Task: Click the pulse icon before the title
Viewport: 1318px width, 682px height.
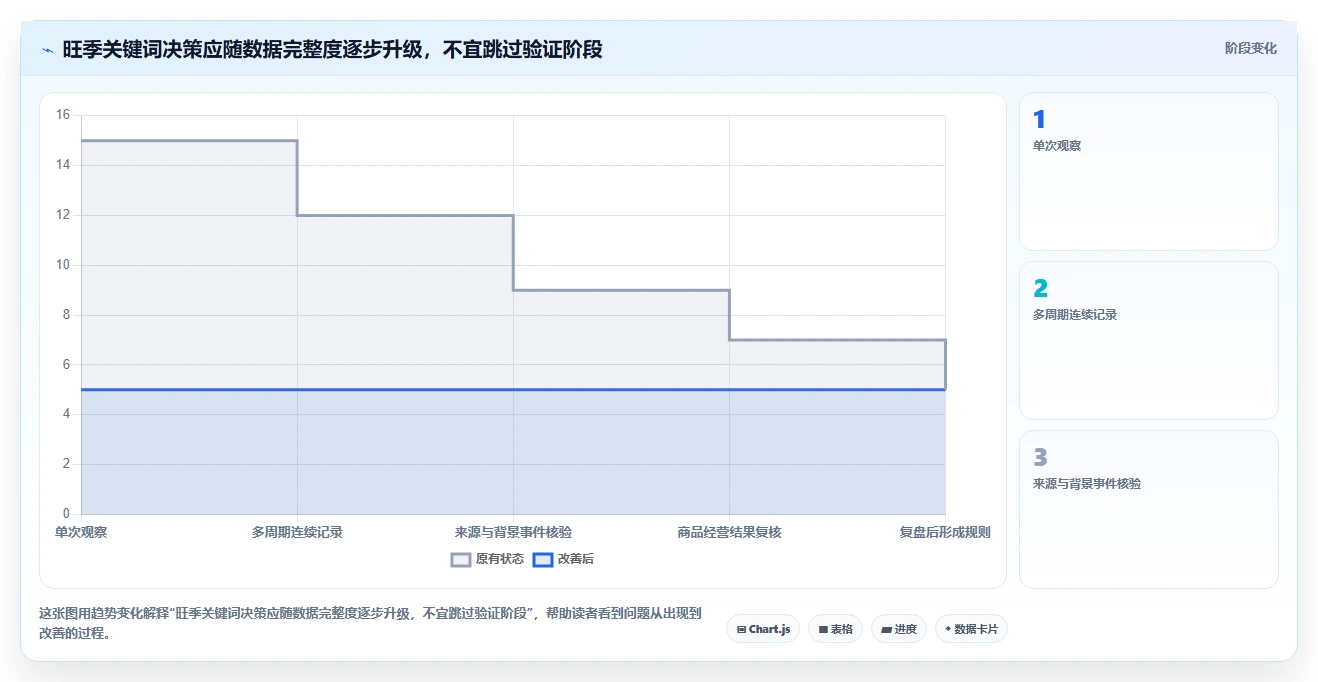Action: pyautogui.click(x=47, y=50)
